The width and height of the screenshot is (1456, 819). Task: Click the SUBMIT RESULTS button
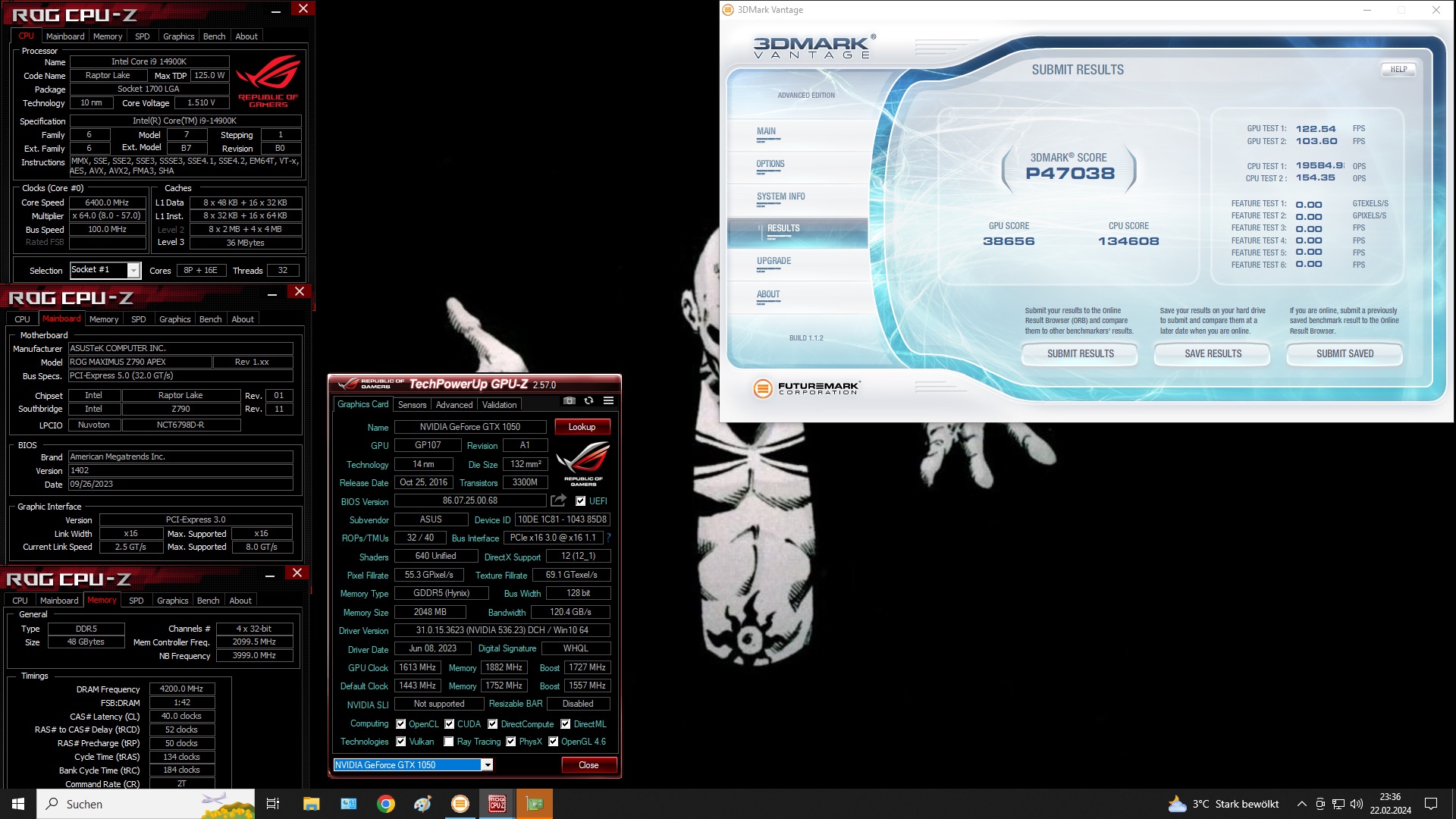1081,354
